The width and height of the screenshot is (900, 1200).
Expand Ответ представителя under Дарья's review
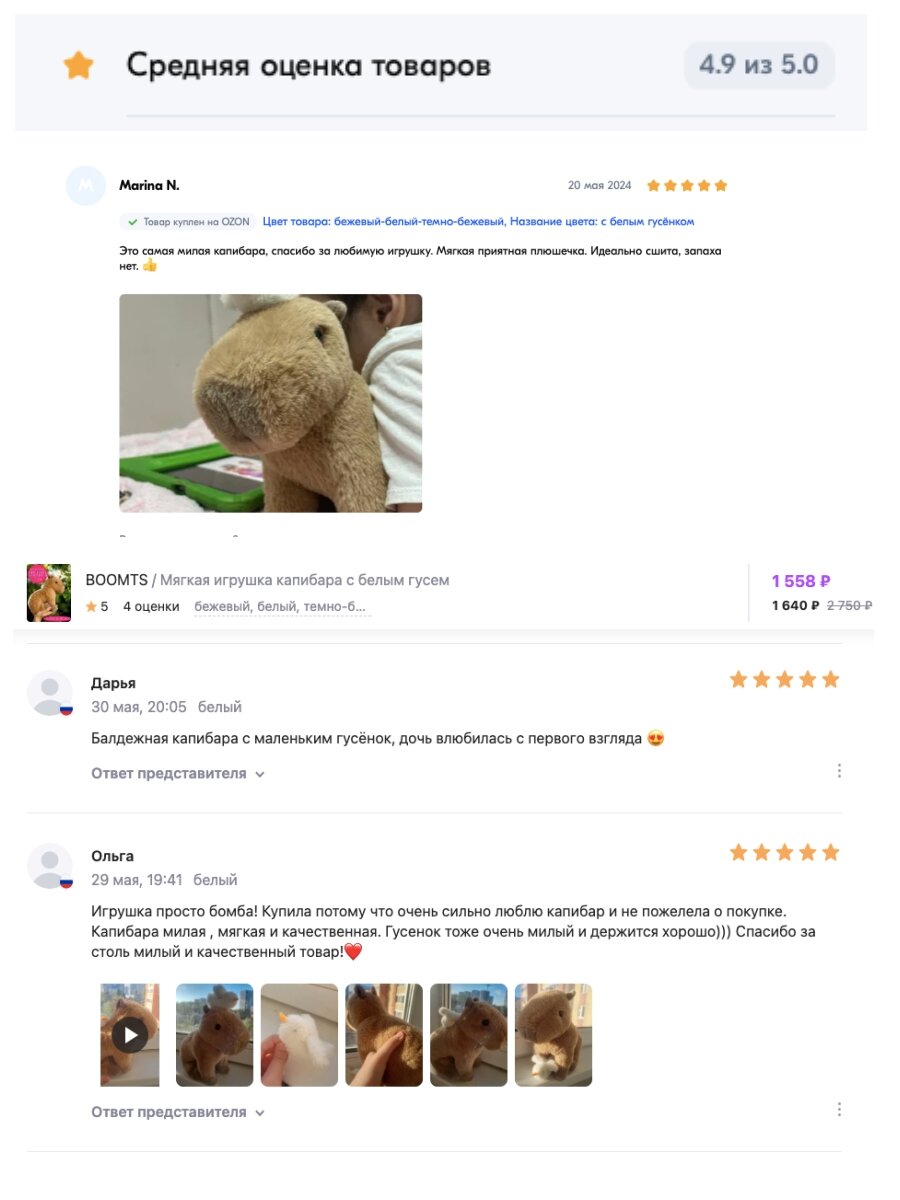(178, 774)
